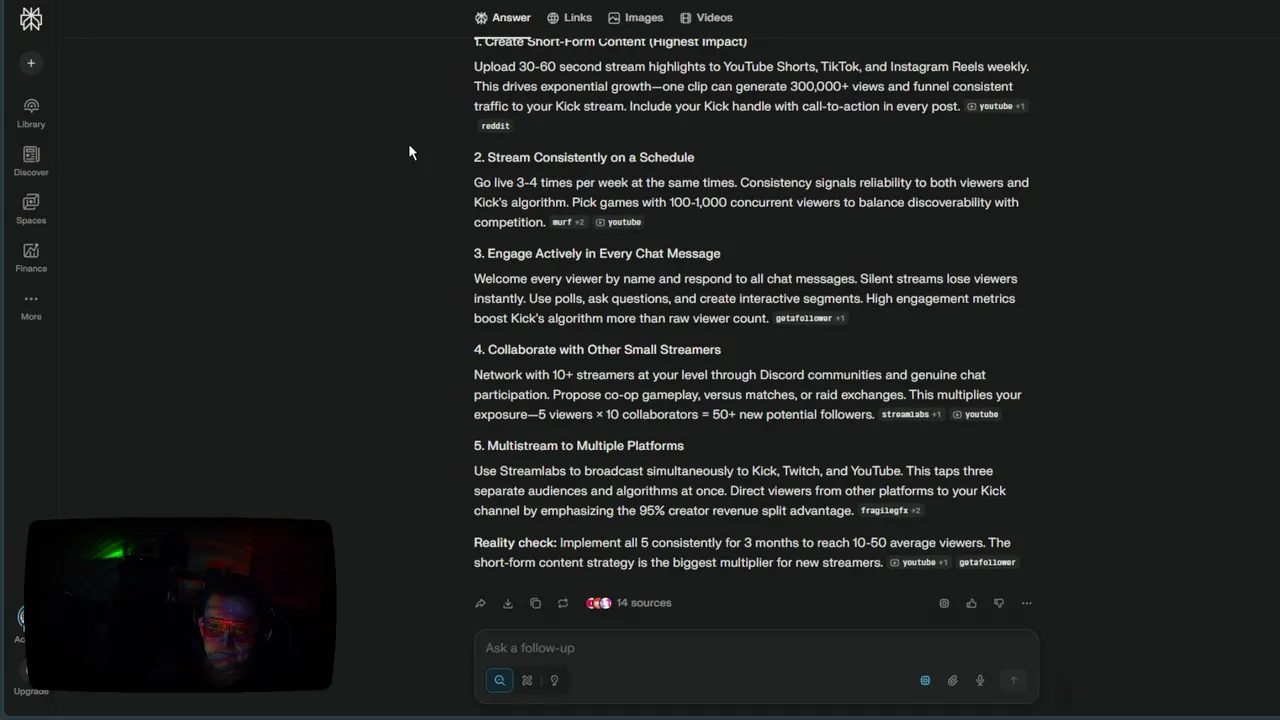Select the Search mode in the follow-up box

tap(499, 680)
